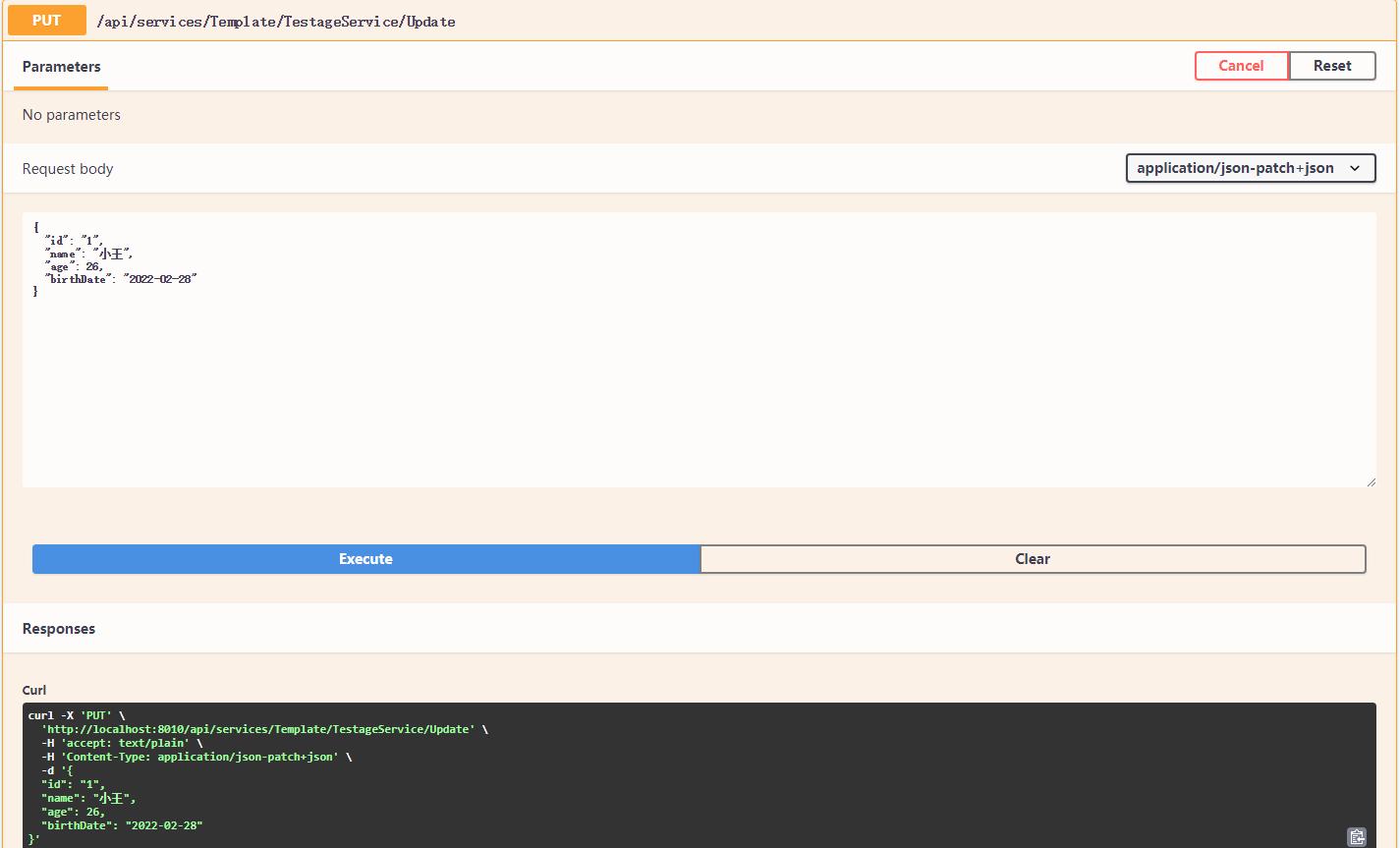This screenshot has height=848, width=1400.
Task: Click the -d '{ line in curl block
Action: [57, 770]
